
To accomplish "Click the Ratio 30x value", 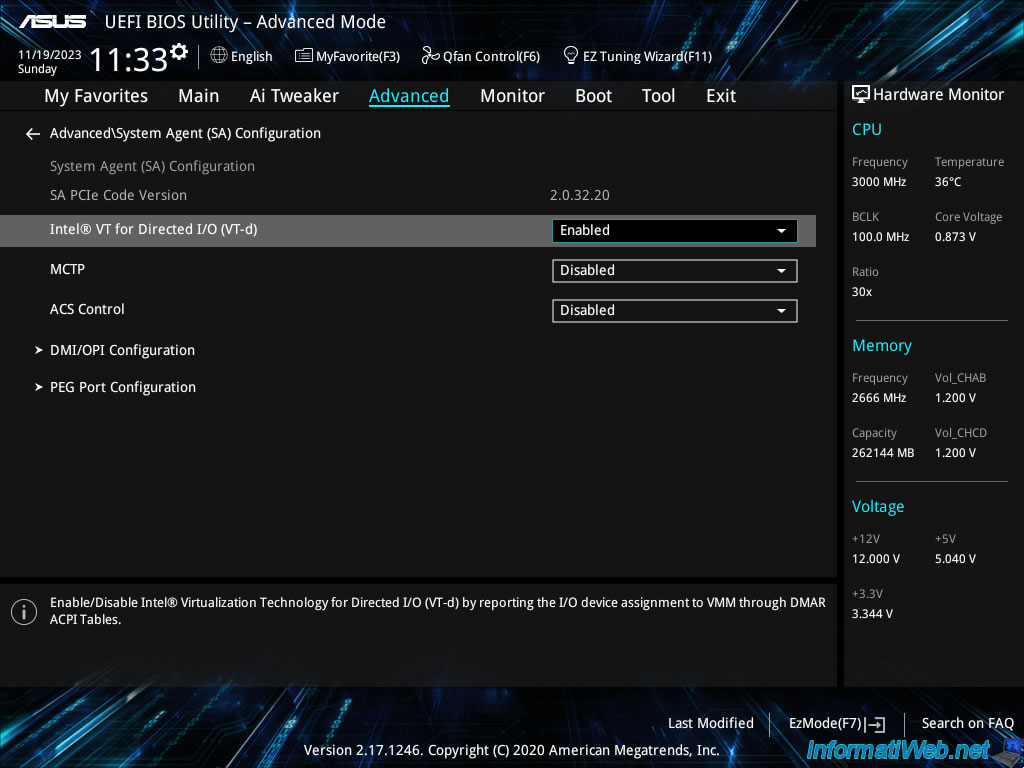I will point(861,292).
